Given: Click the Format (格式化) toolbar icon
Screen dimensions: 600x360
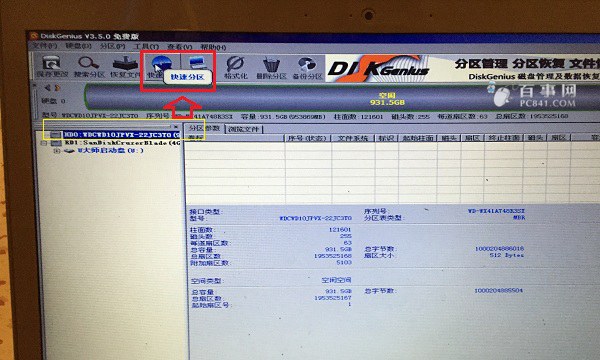Looking at the screenshot, I should pos(235,63).
